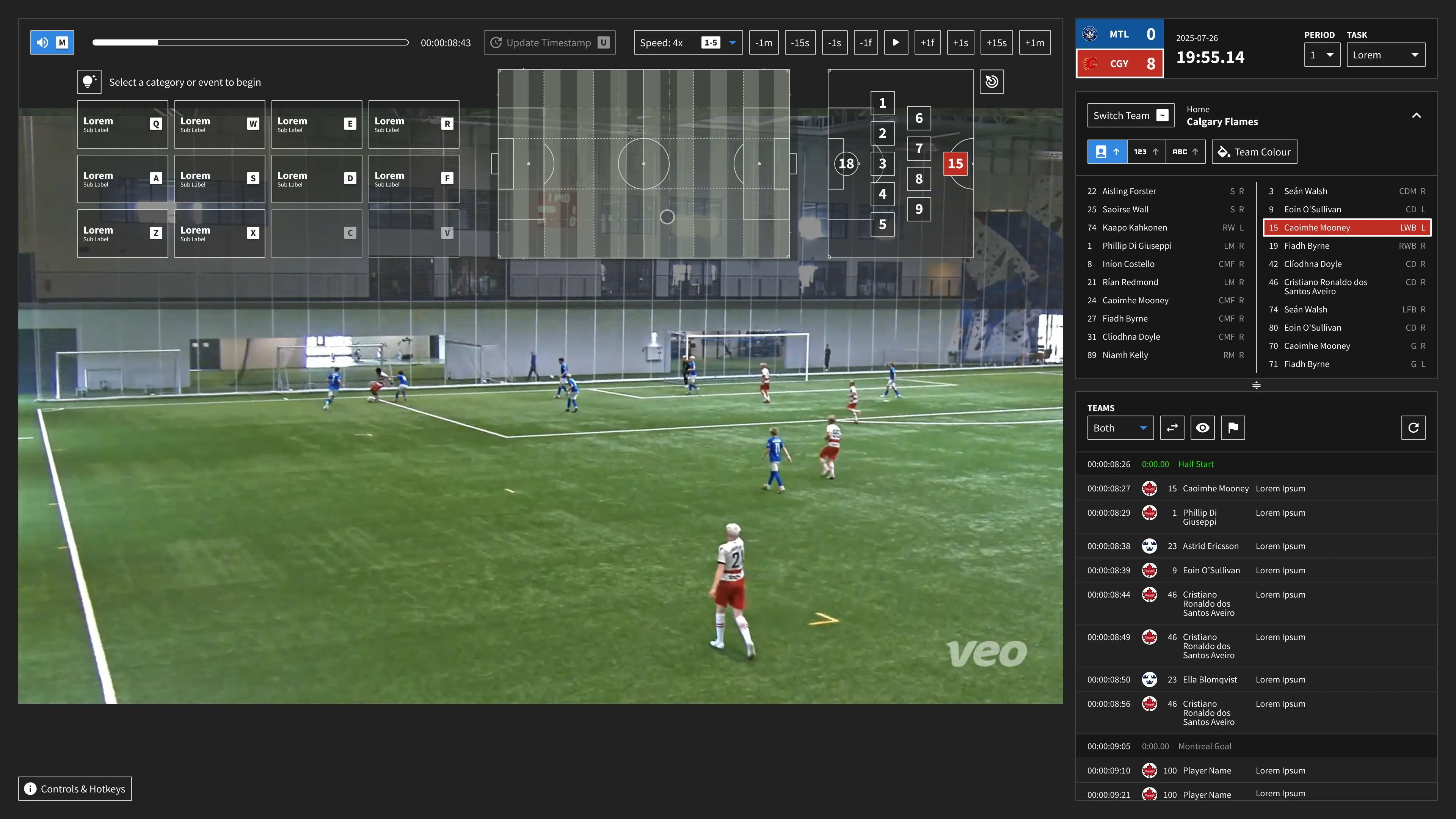Rewind video by one minute
The image size is (1456, 819).
[764, 42]
